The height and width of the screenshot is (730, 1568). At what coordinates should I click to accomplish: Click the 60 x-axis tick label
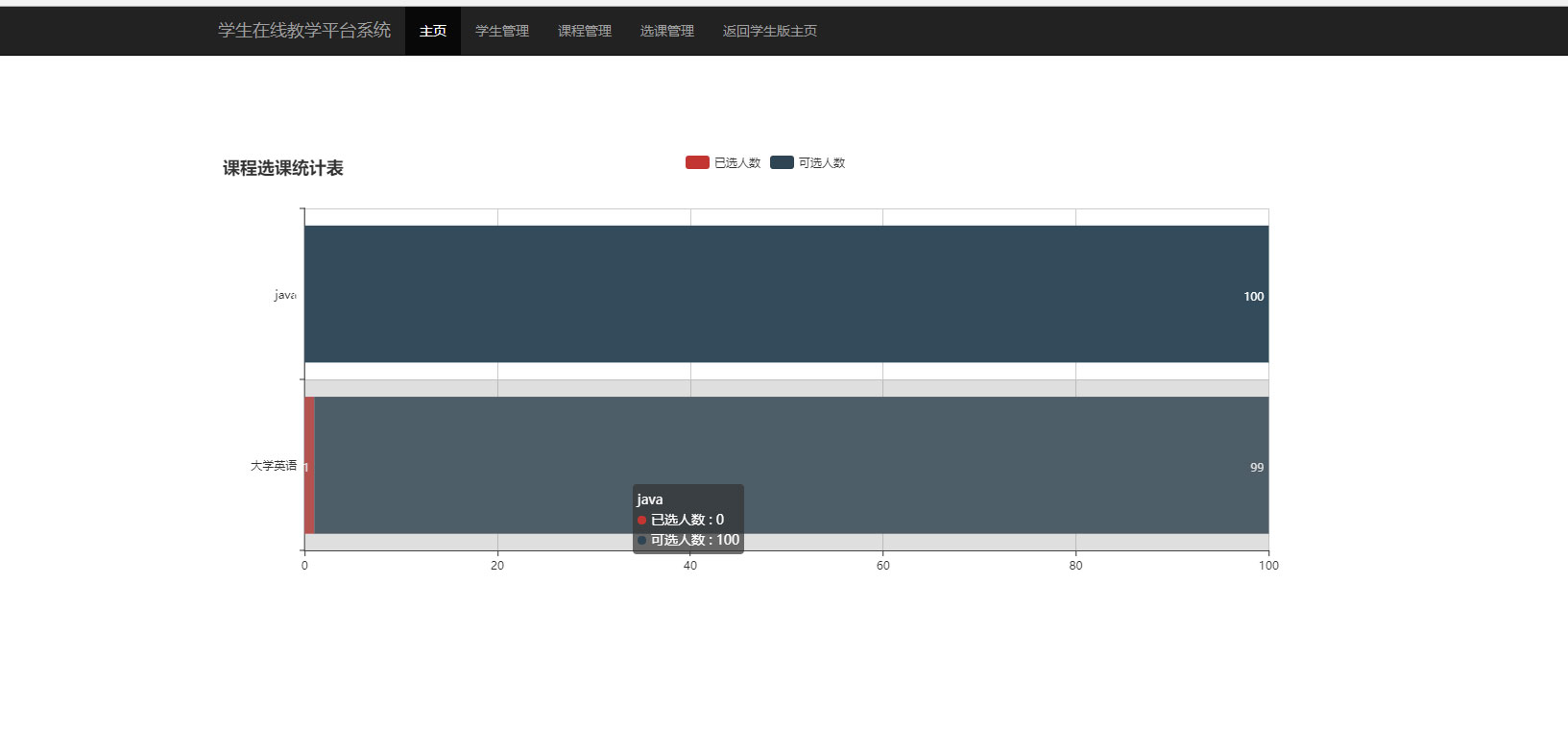click(x=882, y=566)
